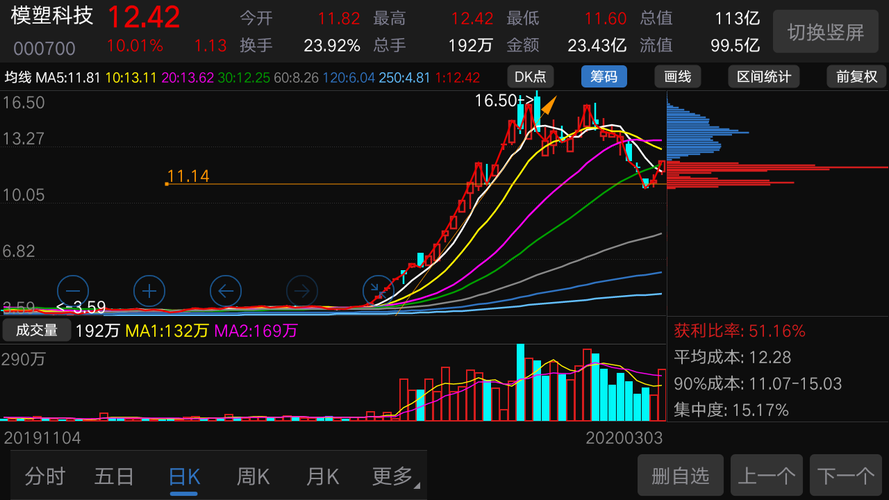Tap the 集中度: 15.17% text

pos(731,410)
